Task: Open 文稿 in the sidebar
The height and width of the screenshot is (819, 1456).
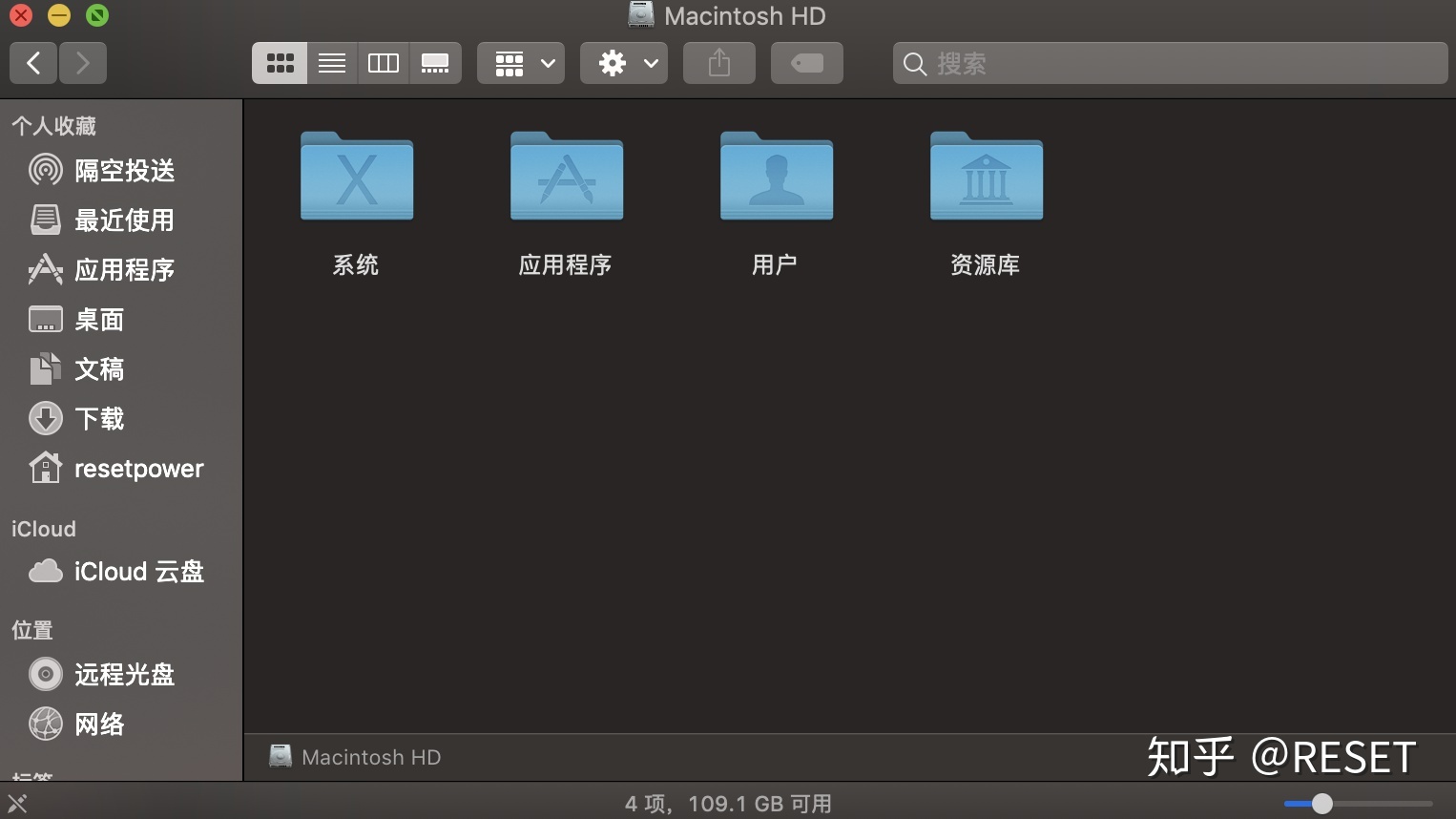Action: [x=121, y=369]
